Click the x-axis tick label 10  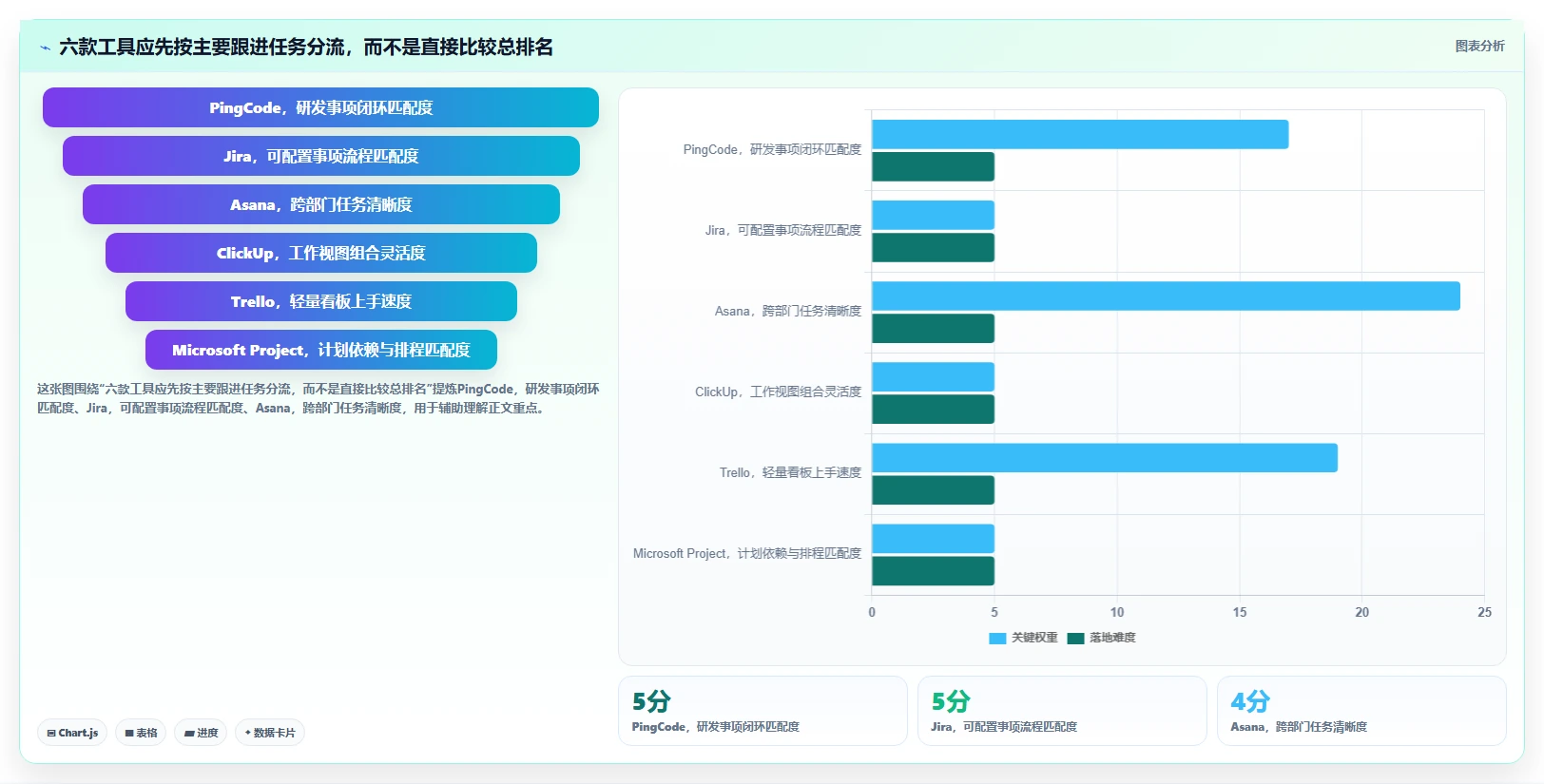pos(1117,612)
